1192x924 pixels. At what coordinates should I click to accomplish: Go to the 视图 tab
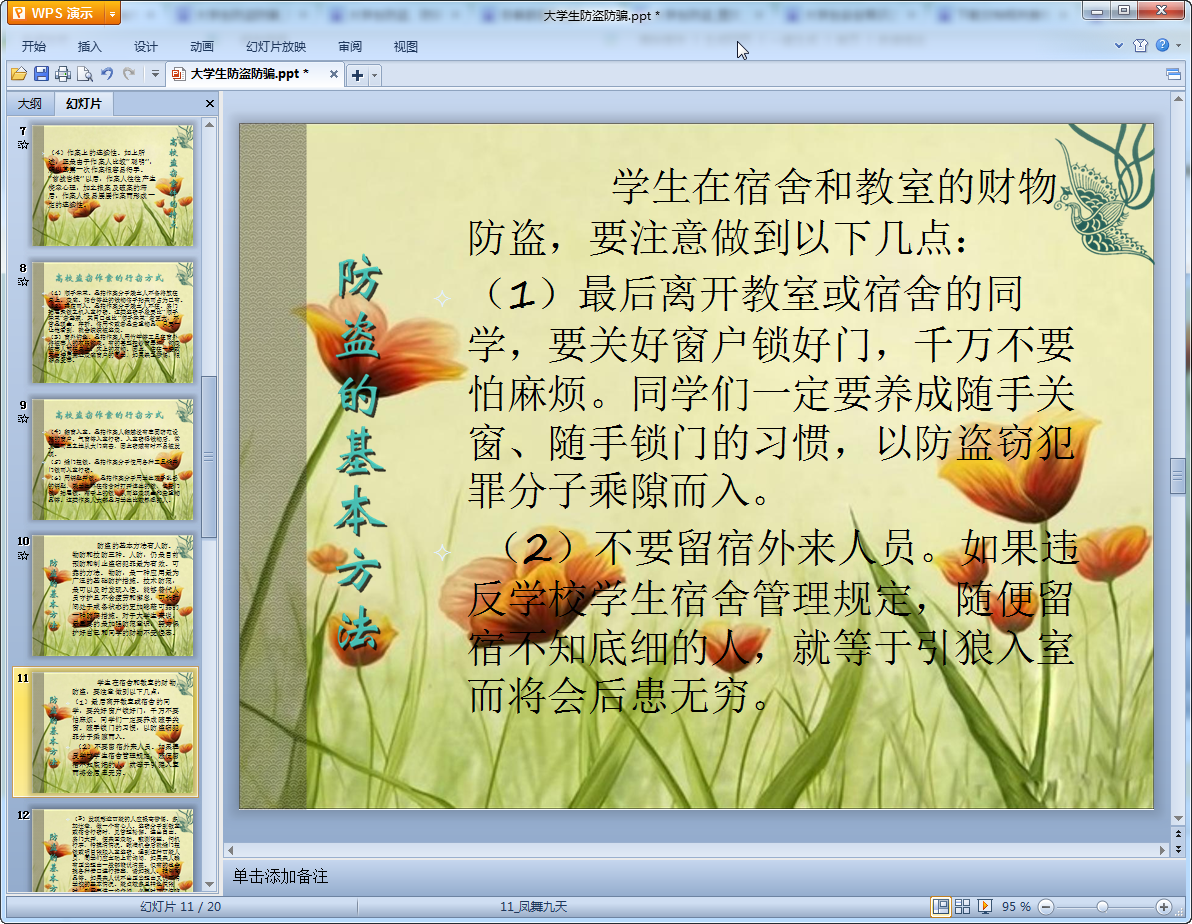(406, 46)
